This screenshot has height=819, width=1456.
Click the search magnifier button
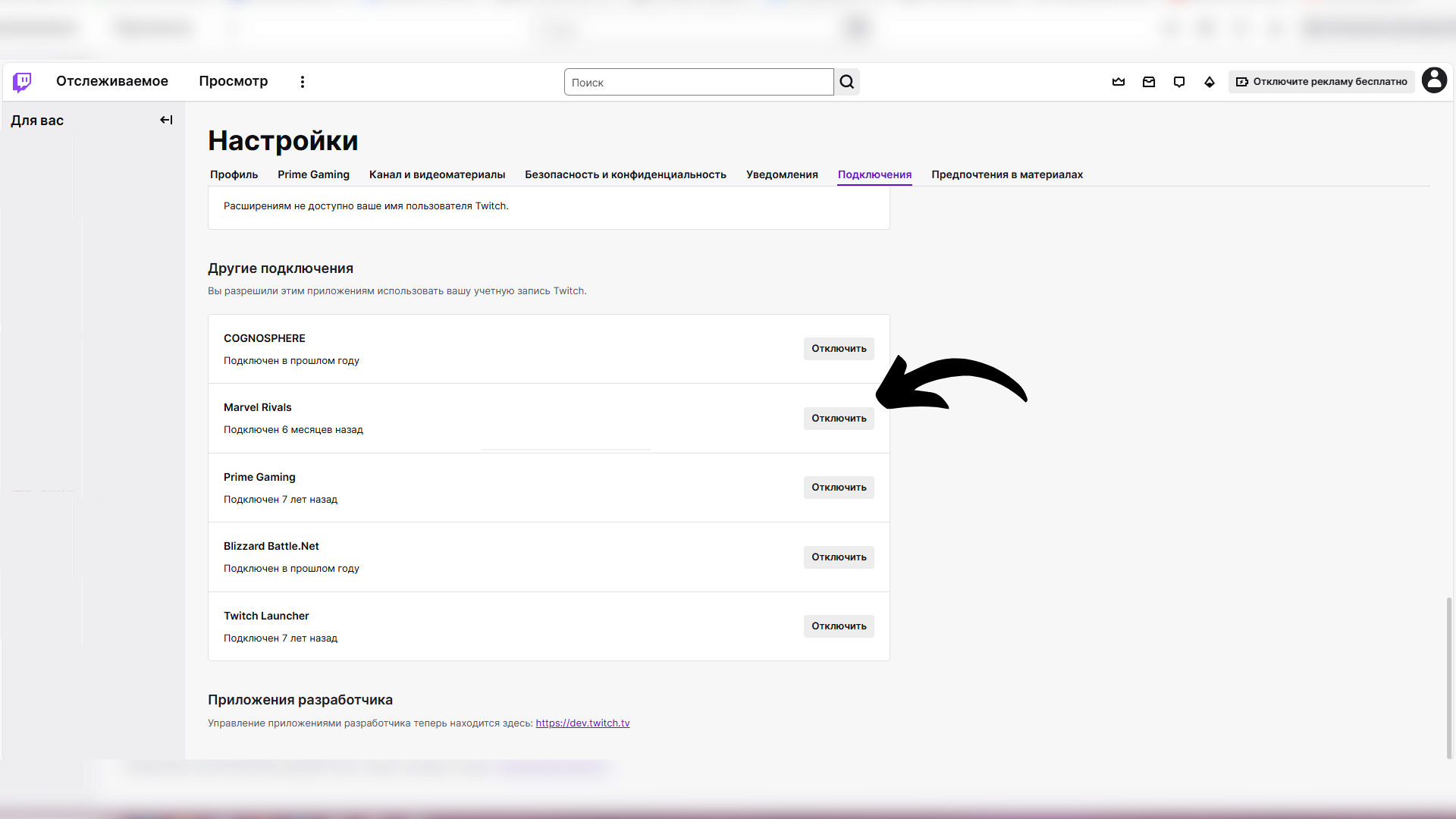tap(847, 82)
